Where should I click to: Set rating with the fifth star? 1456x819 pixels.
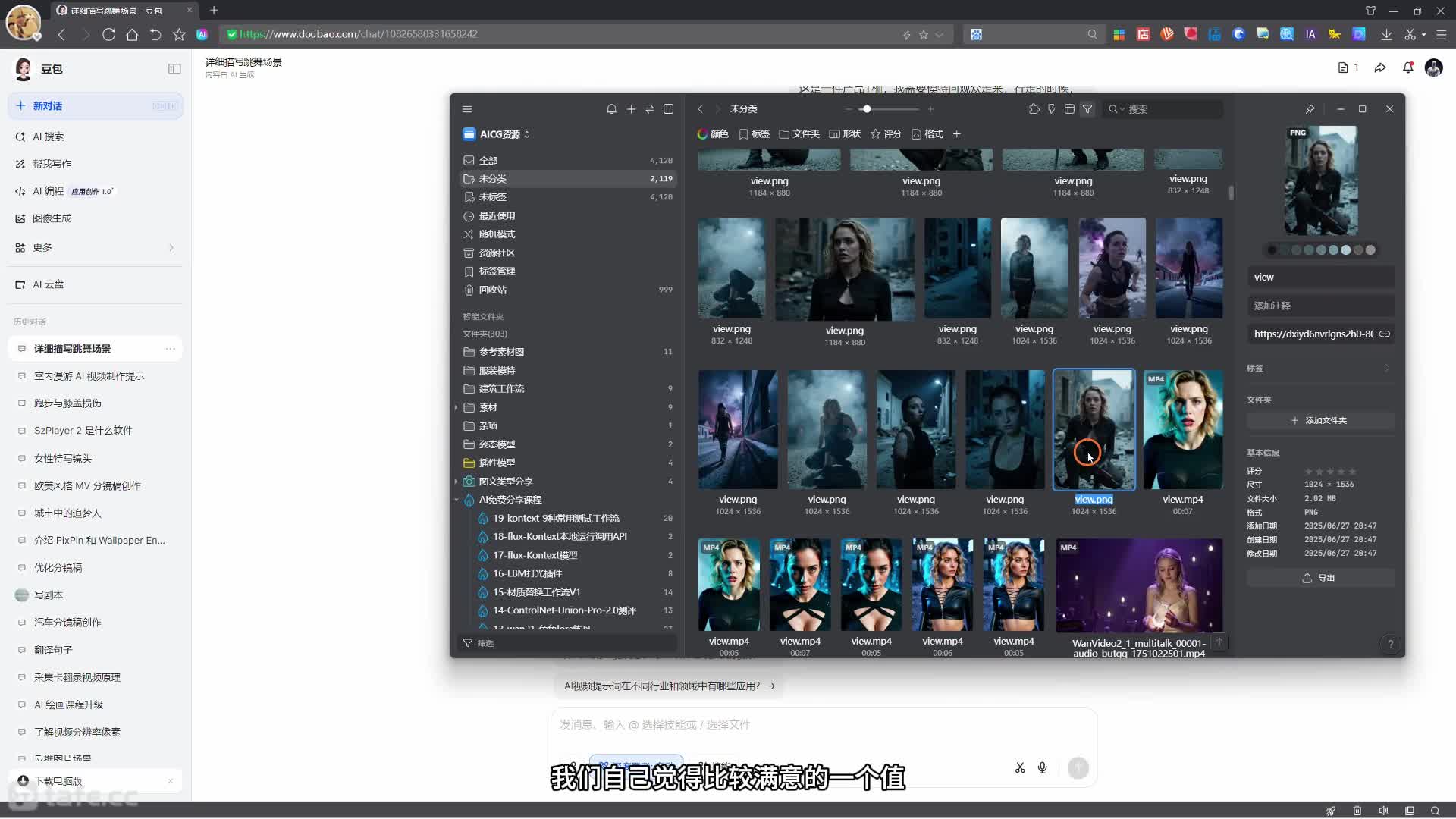(x=1352, y=472)
